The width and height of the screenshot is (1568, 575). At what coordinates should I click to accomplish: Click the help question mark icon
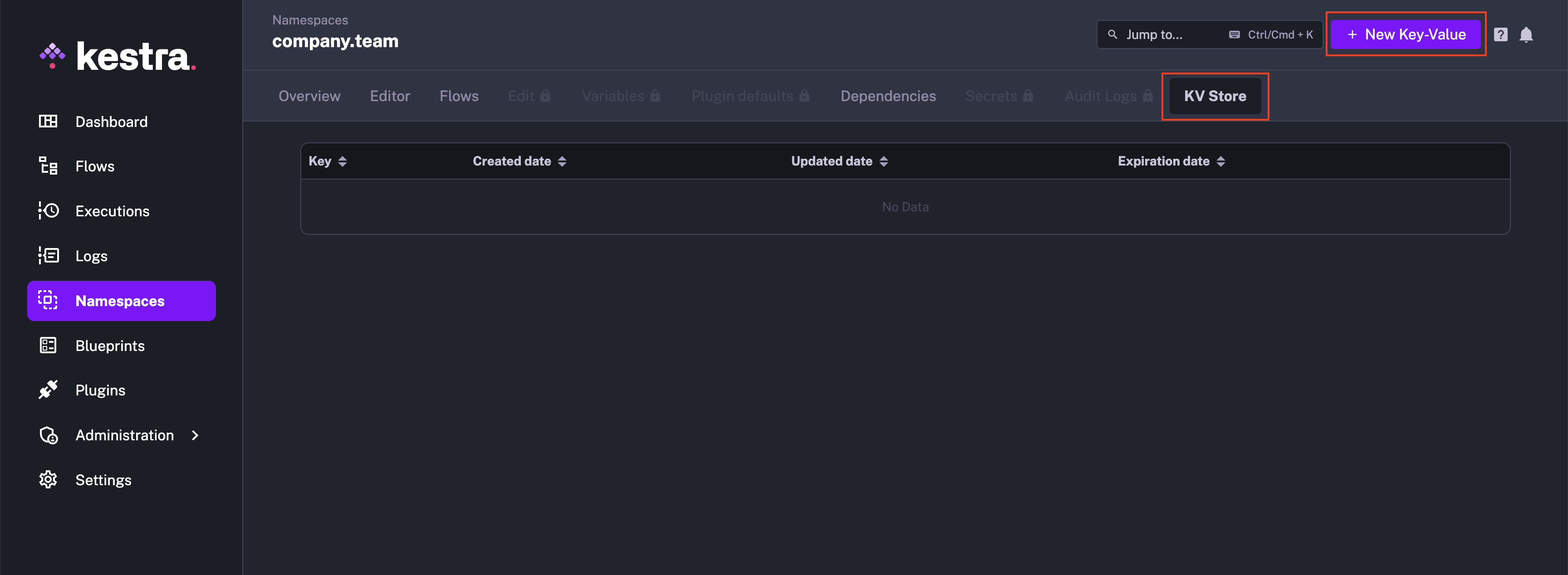tap(1501, 34)
